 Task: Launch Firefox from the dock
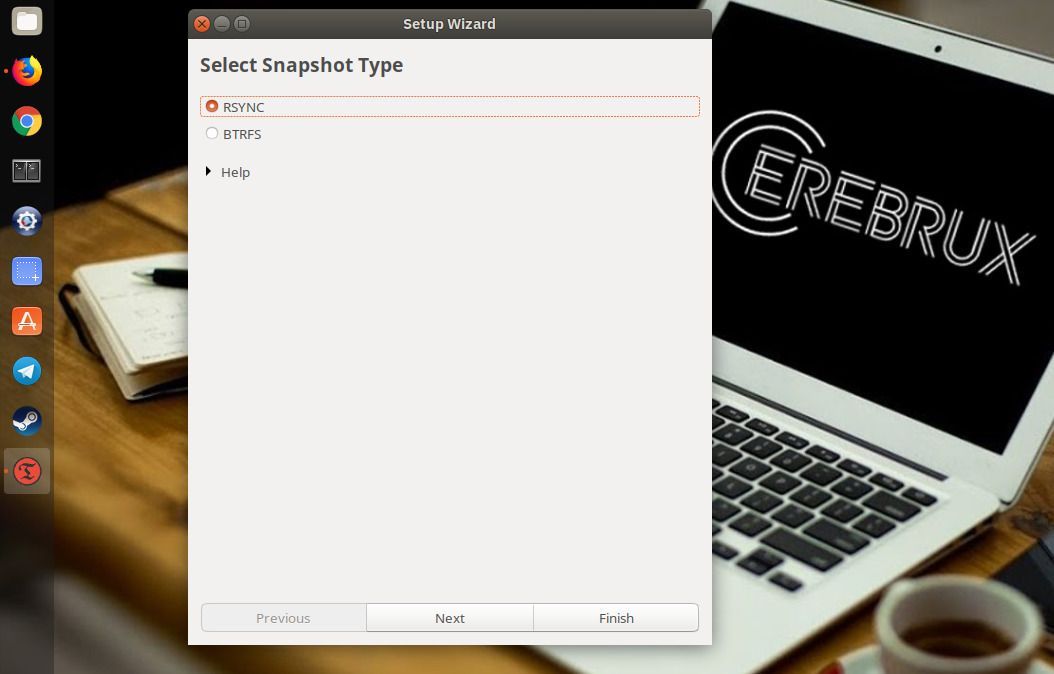pyautogui.click(x=25, y=70)
